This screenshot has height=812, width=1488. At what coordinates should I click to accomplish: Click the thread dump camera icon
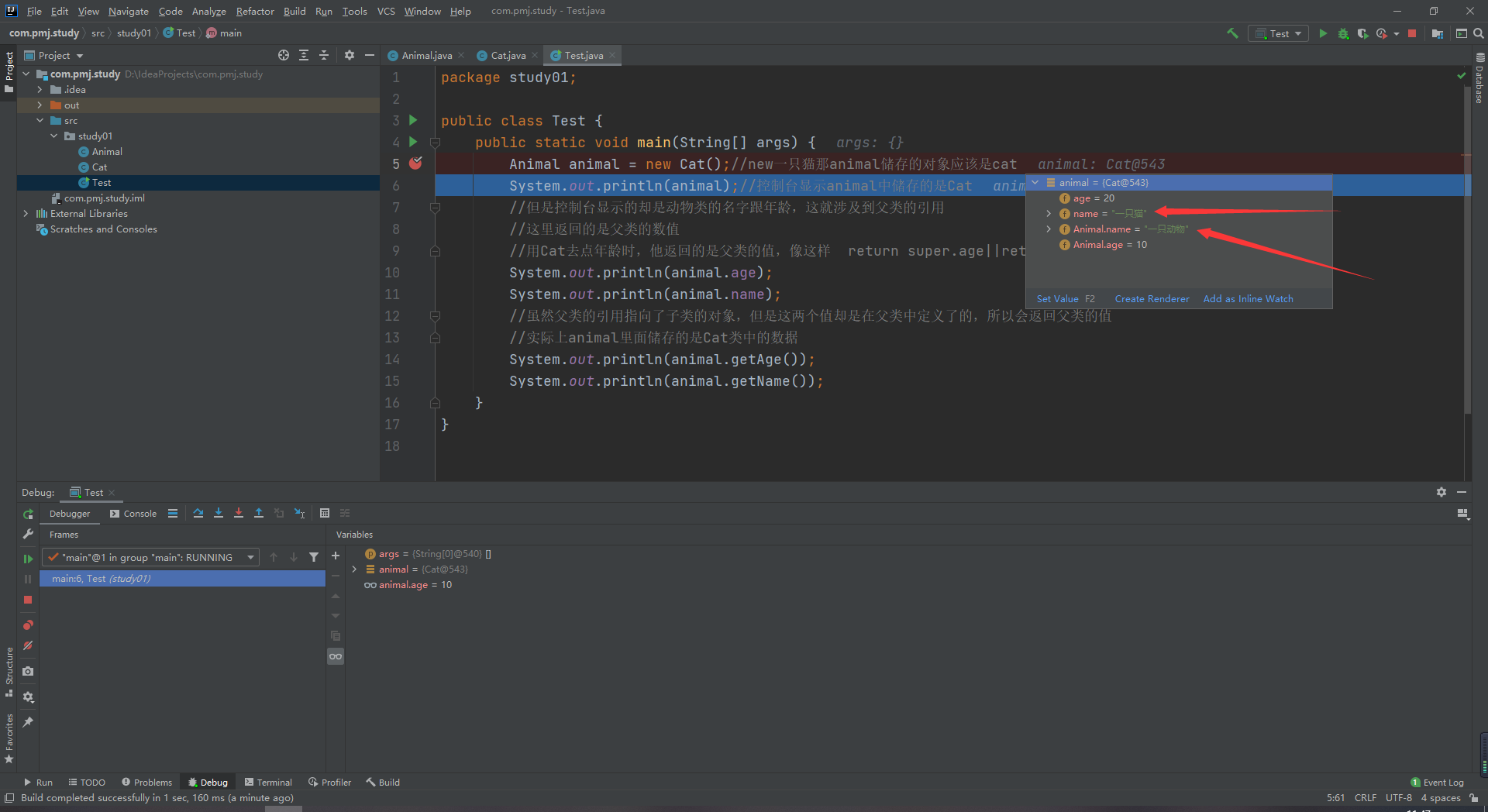click(x=28, y=671)
